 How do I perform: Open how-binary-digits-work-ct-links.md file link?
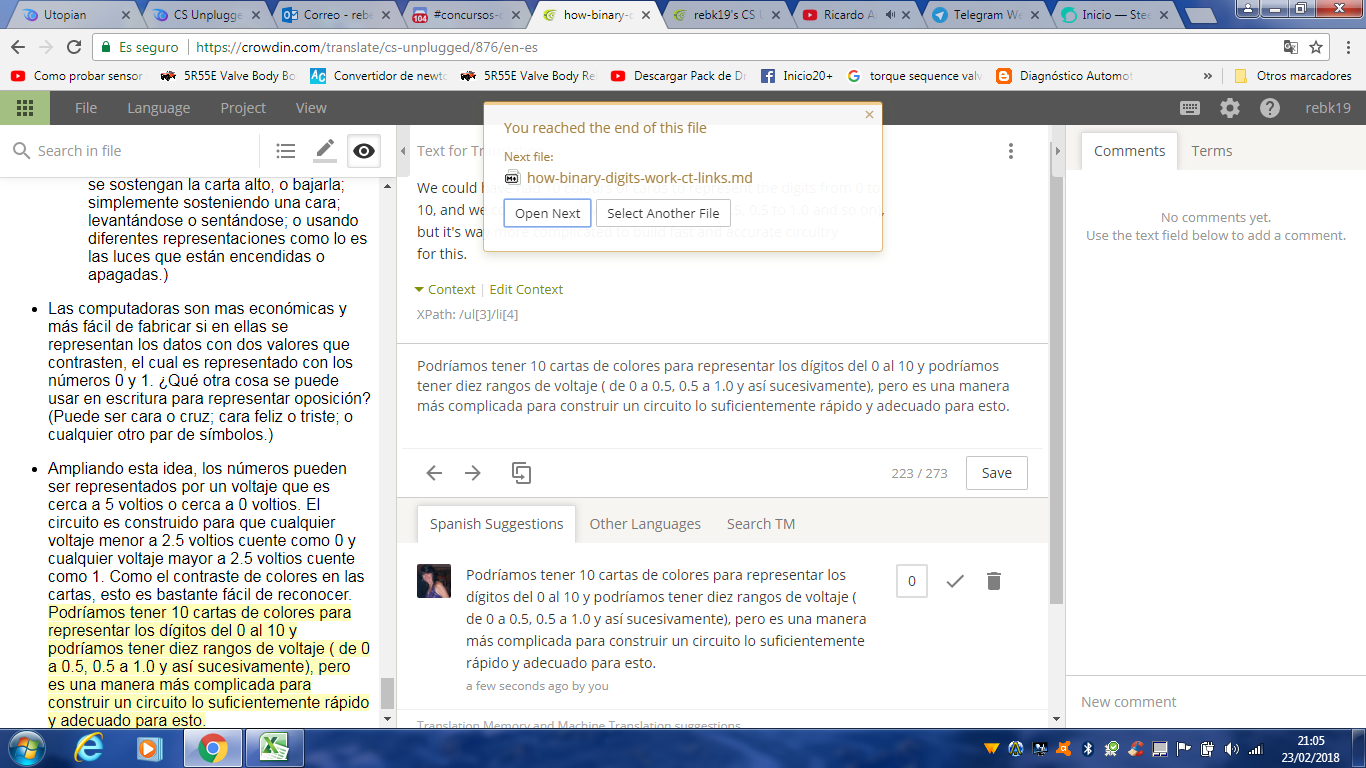click(x=639, y=178)
